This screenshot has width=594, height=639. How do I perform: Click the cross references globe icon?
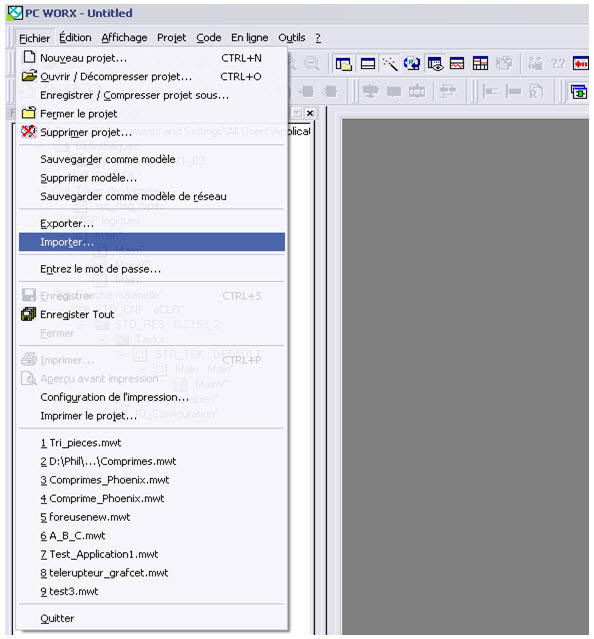click(412, 64)
